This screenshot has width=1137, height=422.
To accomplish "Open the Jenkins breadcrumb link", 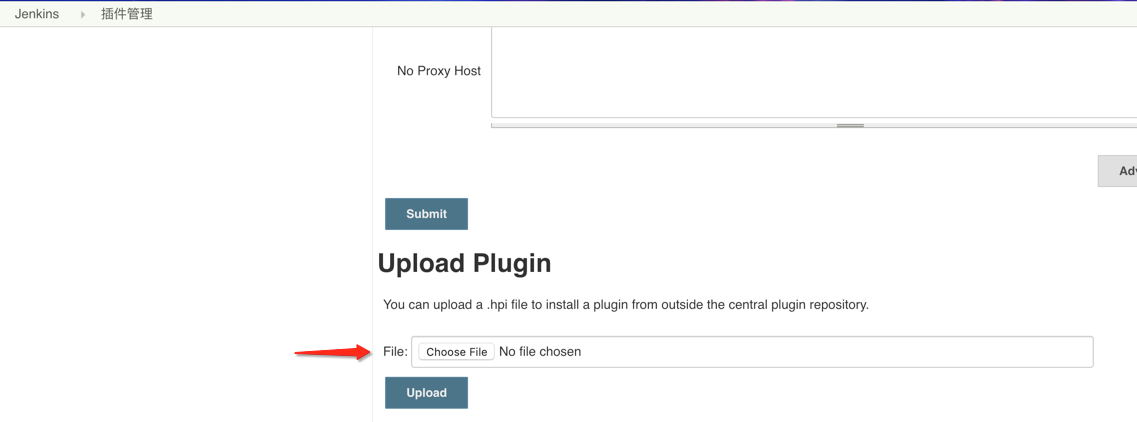I will (x=37, y=14).
